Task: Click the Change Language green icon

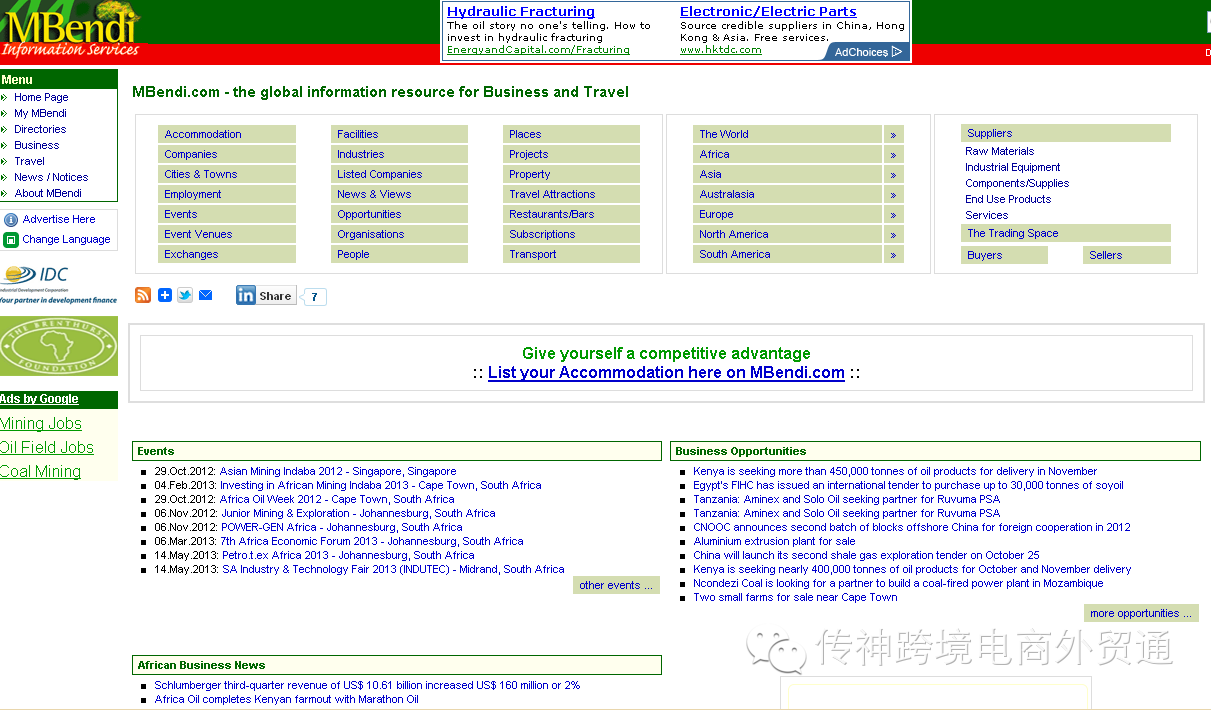Action: pyautogui.click(x=11, y=240)
